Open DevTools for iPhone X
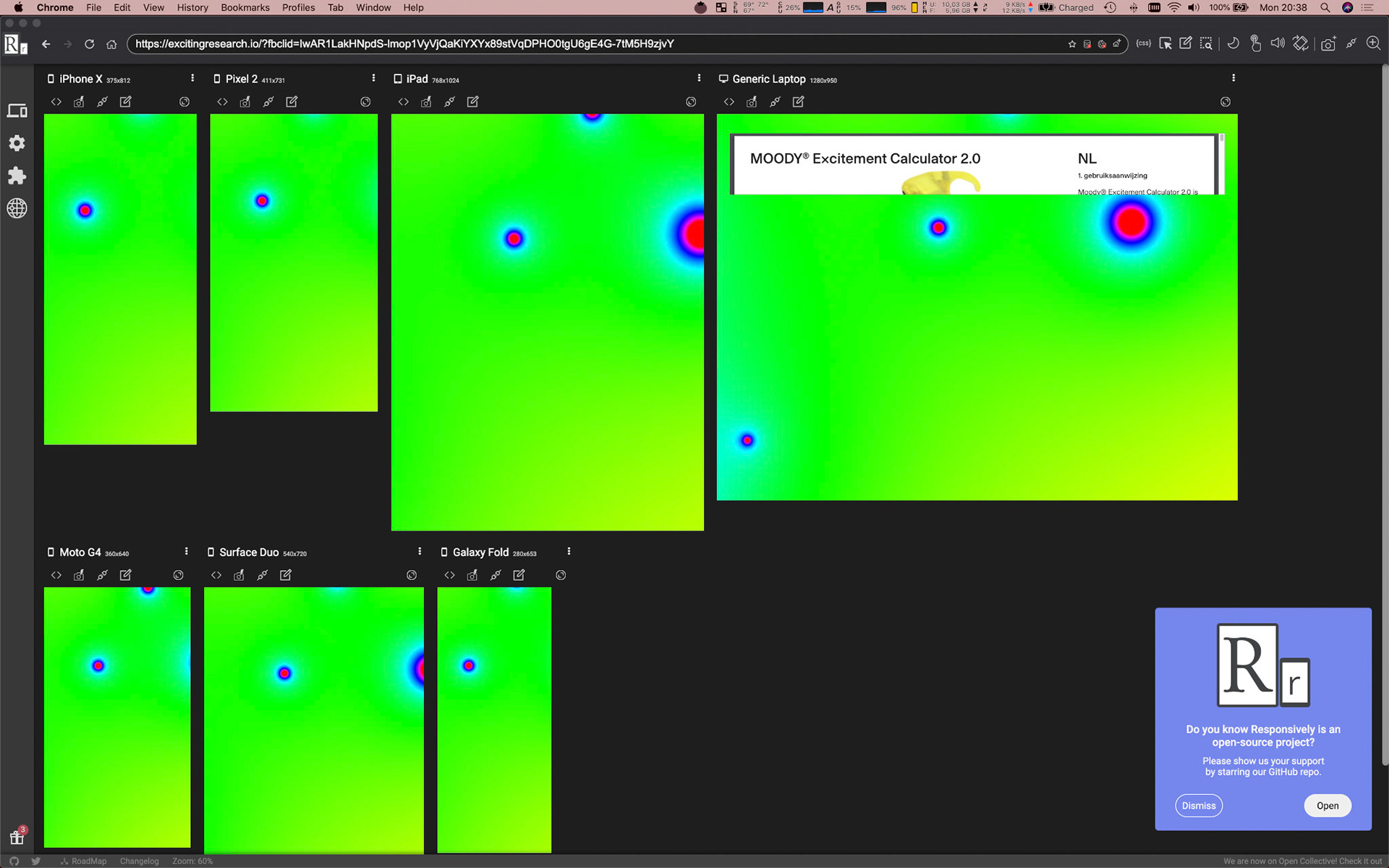The width and height of the screenshot is (1389, 868). click(x=56, y=102)
